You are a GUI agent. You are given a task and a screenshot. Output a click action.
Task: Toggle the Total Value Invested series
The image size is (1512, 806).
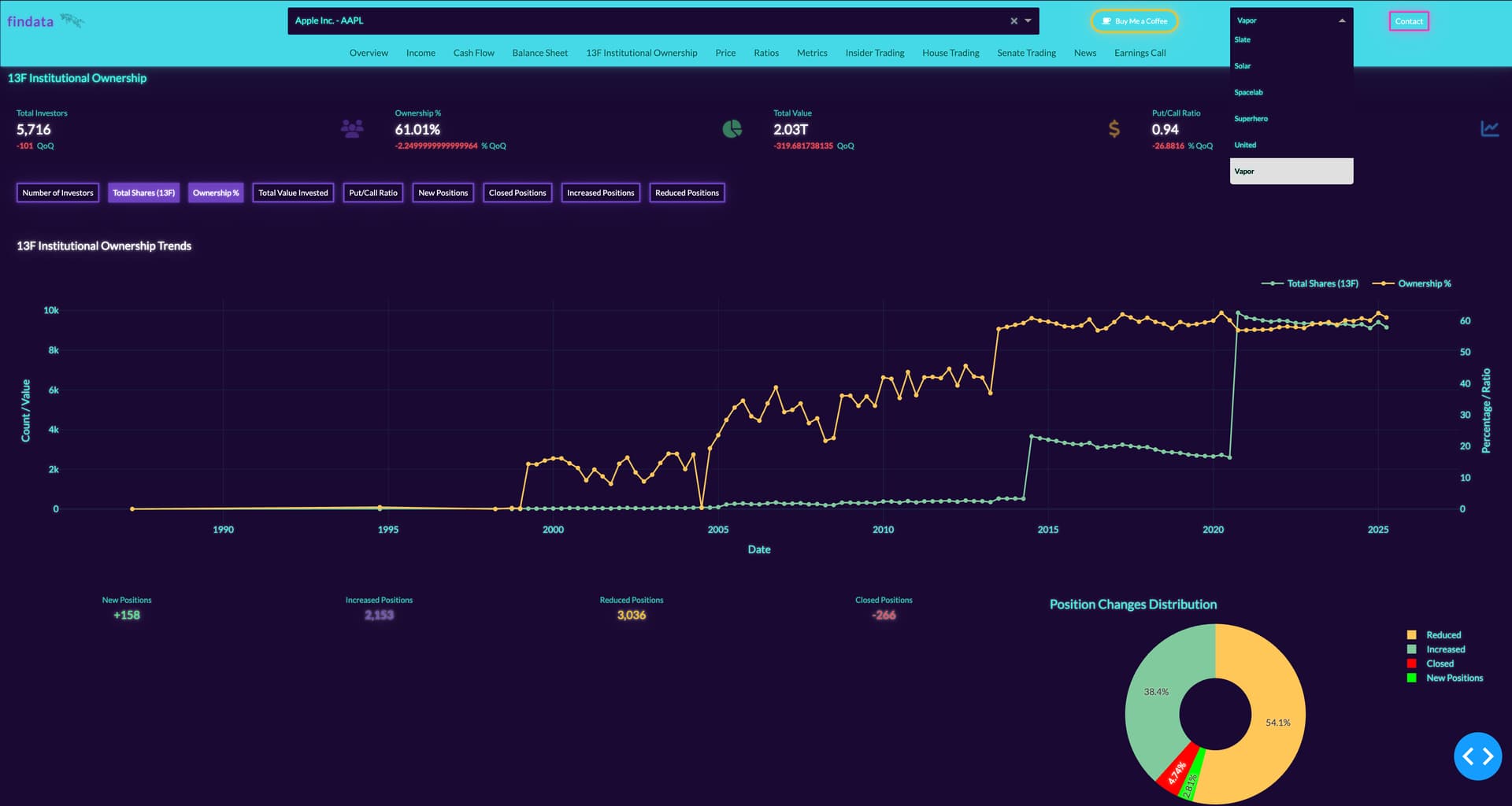click(x=293, y=193)
